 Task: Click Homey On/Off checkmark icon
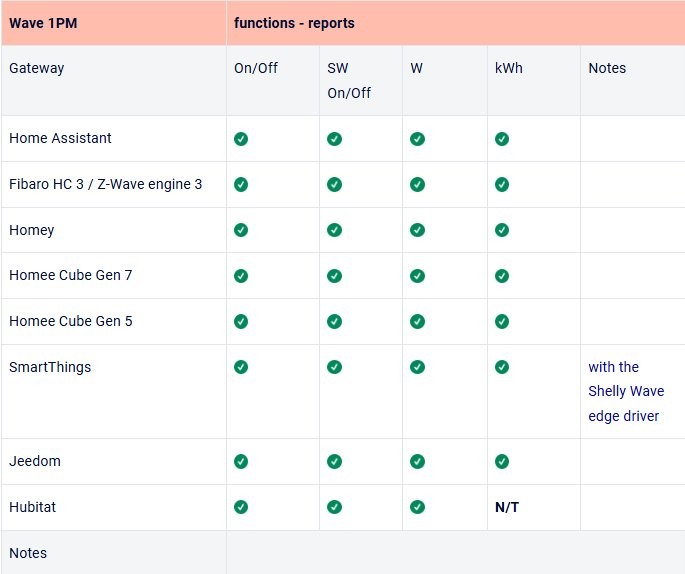click(241, 230)
